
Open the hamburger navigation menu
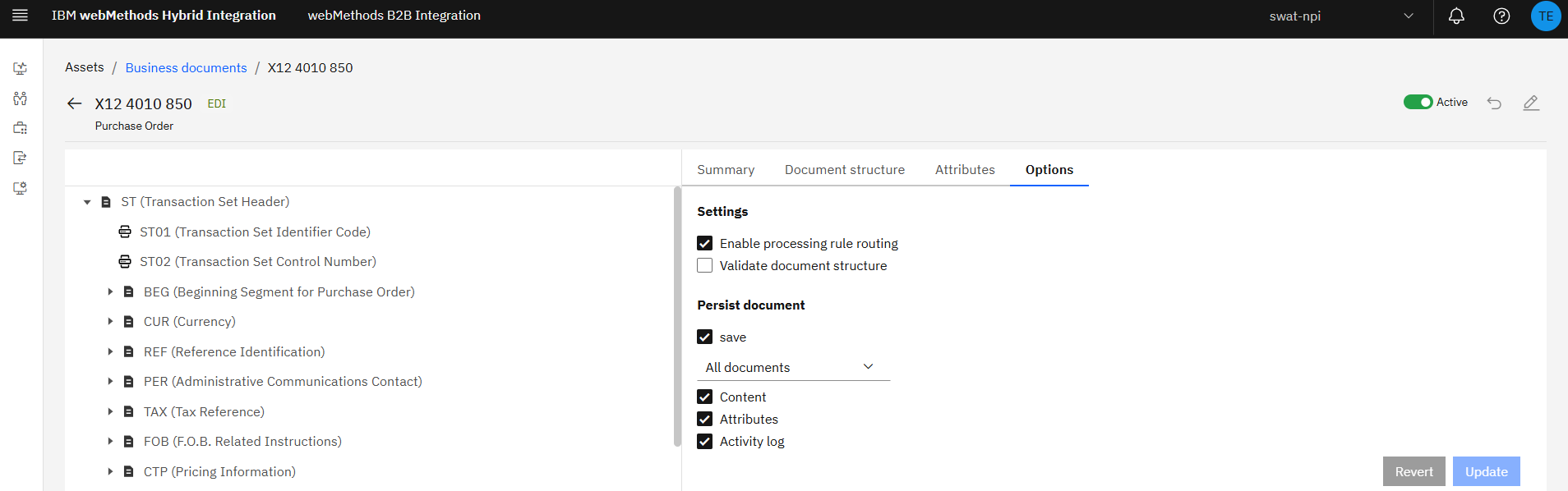[21, 16]
